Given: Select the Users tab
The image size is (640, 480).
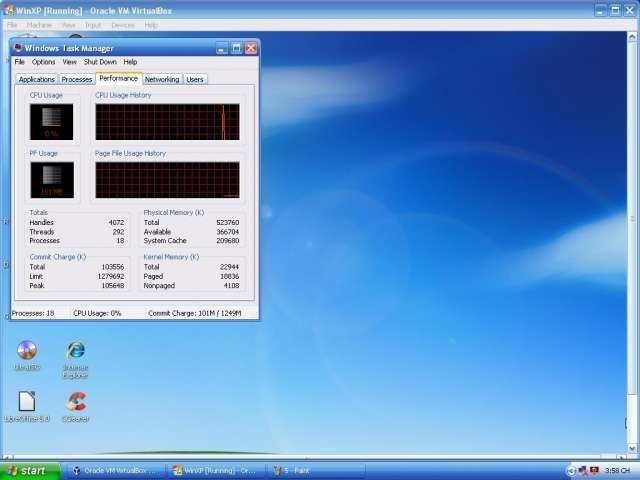Looking at the screenshot, I should tap(195, 79).
